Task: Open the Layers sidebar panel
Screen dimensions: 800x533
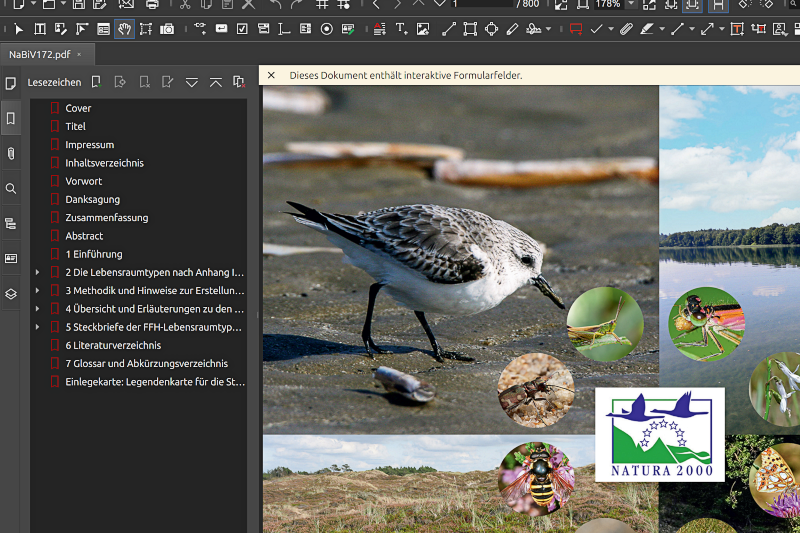Action: (x=11, y=294)
